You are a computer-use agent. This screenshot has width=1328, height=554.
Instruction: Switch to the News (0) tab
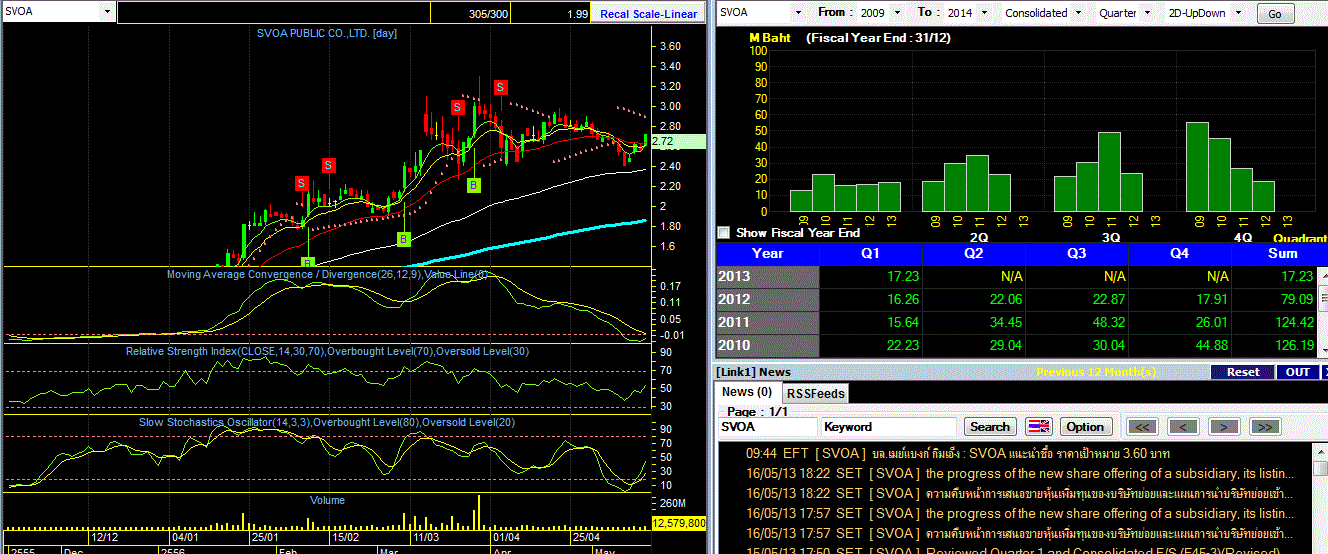pos(746,392)
